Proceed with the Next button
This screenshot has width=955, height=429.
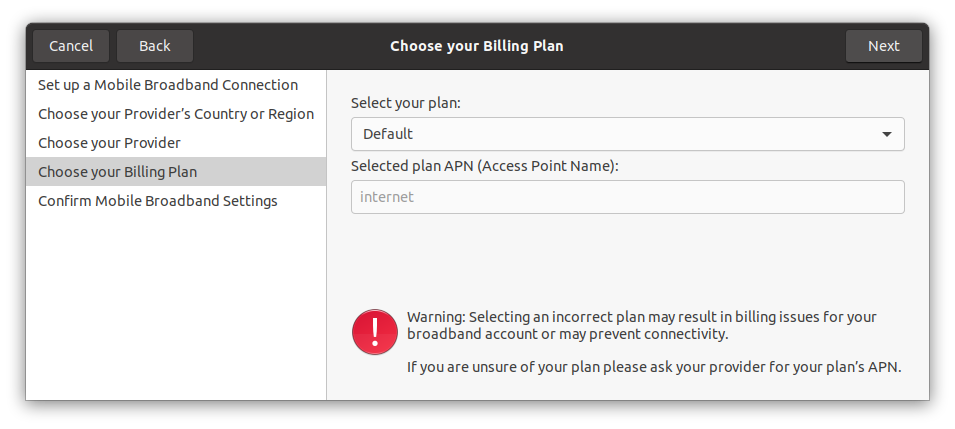884,46
